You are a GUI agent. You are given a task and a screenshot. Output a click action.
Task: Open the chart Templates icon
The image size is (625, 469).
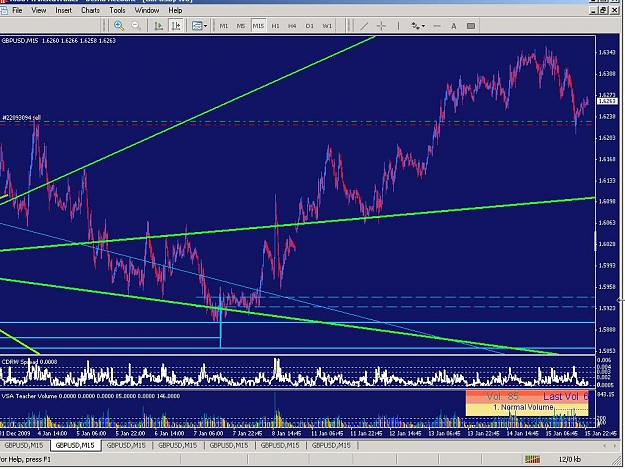(197, 26)
